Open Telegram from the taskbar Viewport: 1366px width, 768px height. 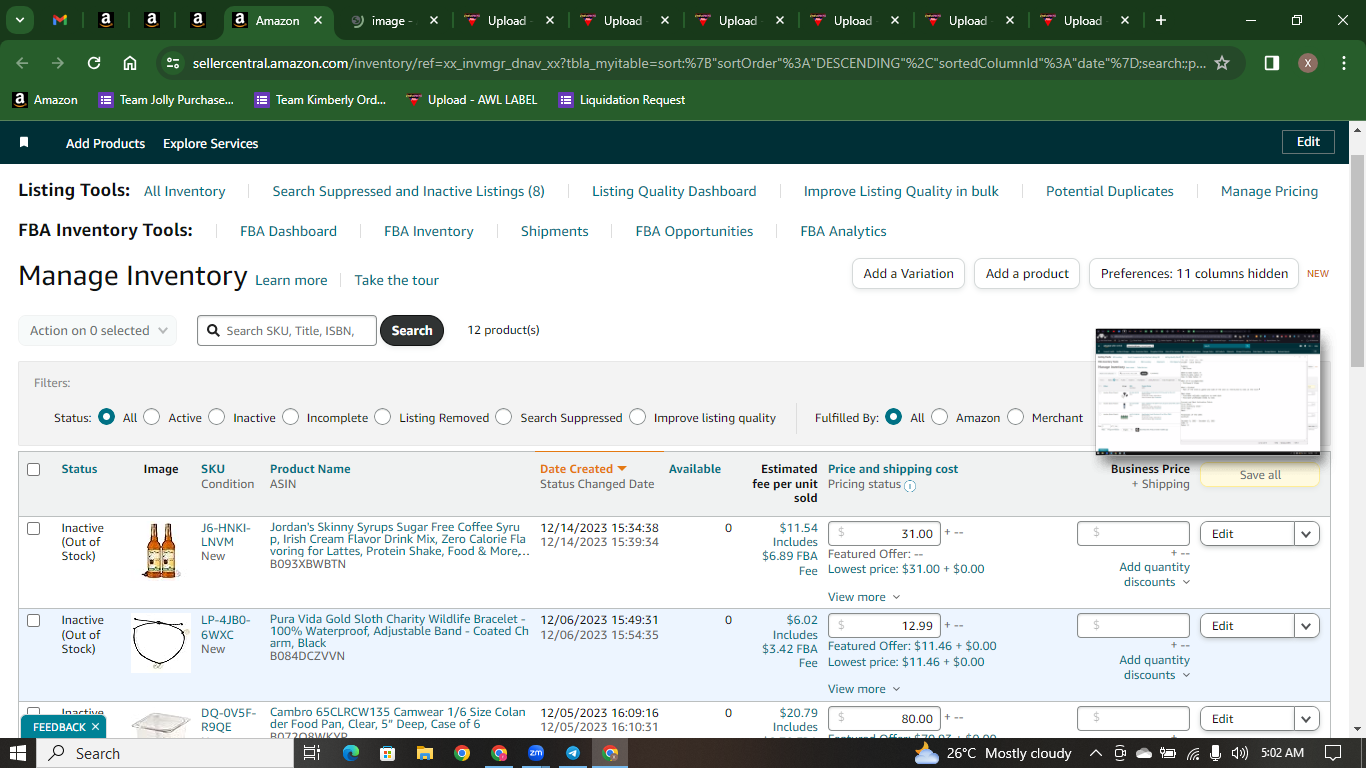(573, 753)
